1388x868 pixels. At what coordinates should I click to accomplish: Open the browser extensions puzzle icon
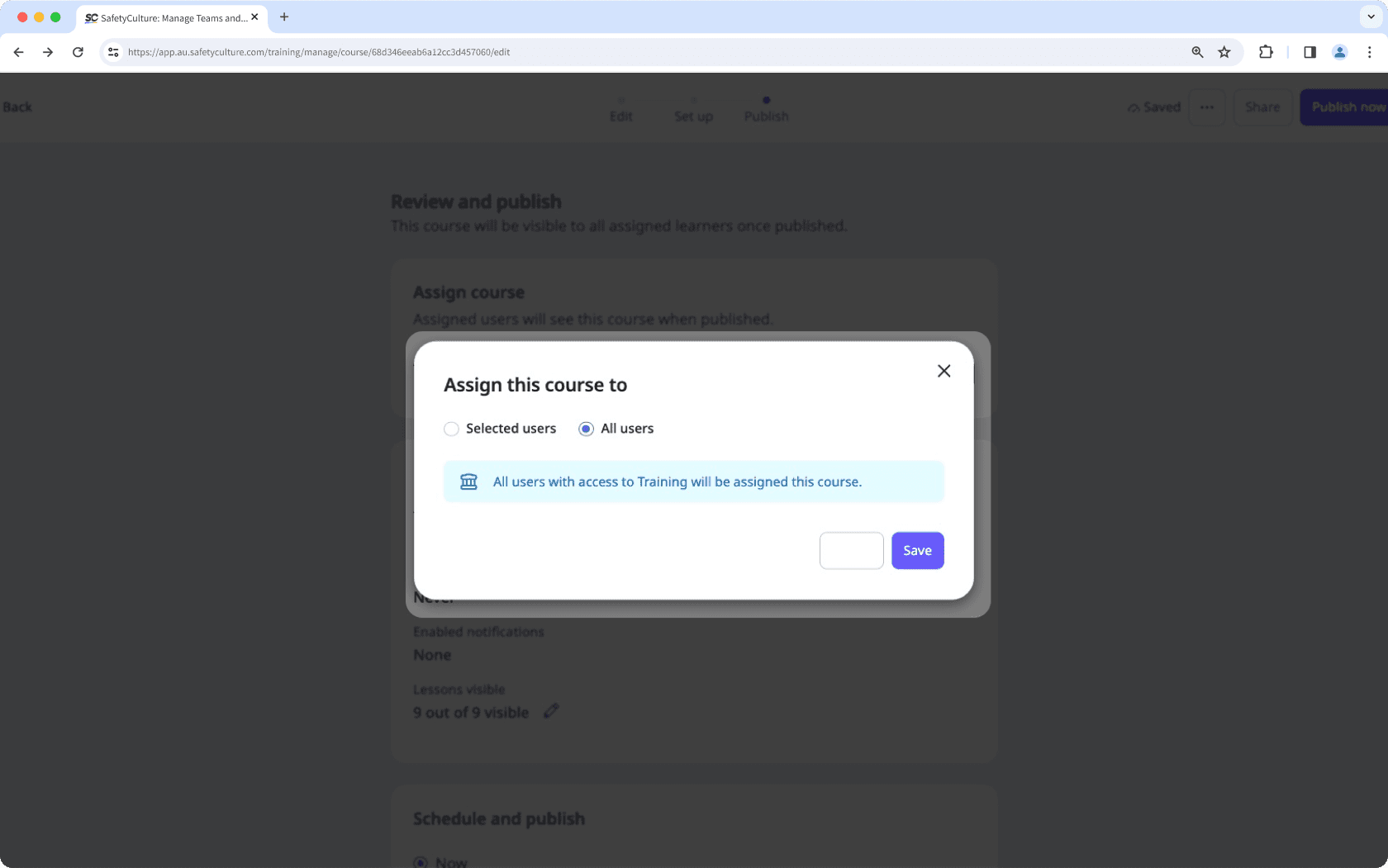click(x=1265, y=51)
